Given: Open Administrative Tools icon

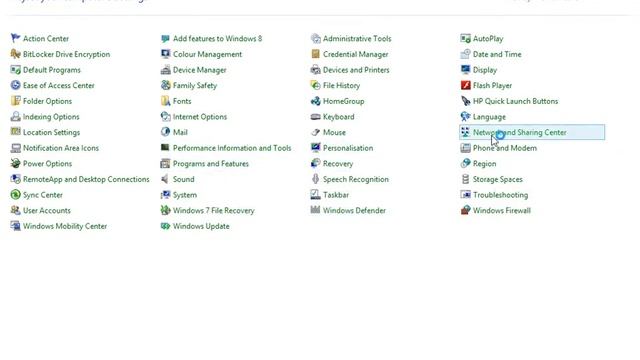Looking at the screenshot, I should point(316,38).
